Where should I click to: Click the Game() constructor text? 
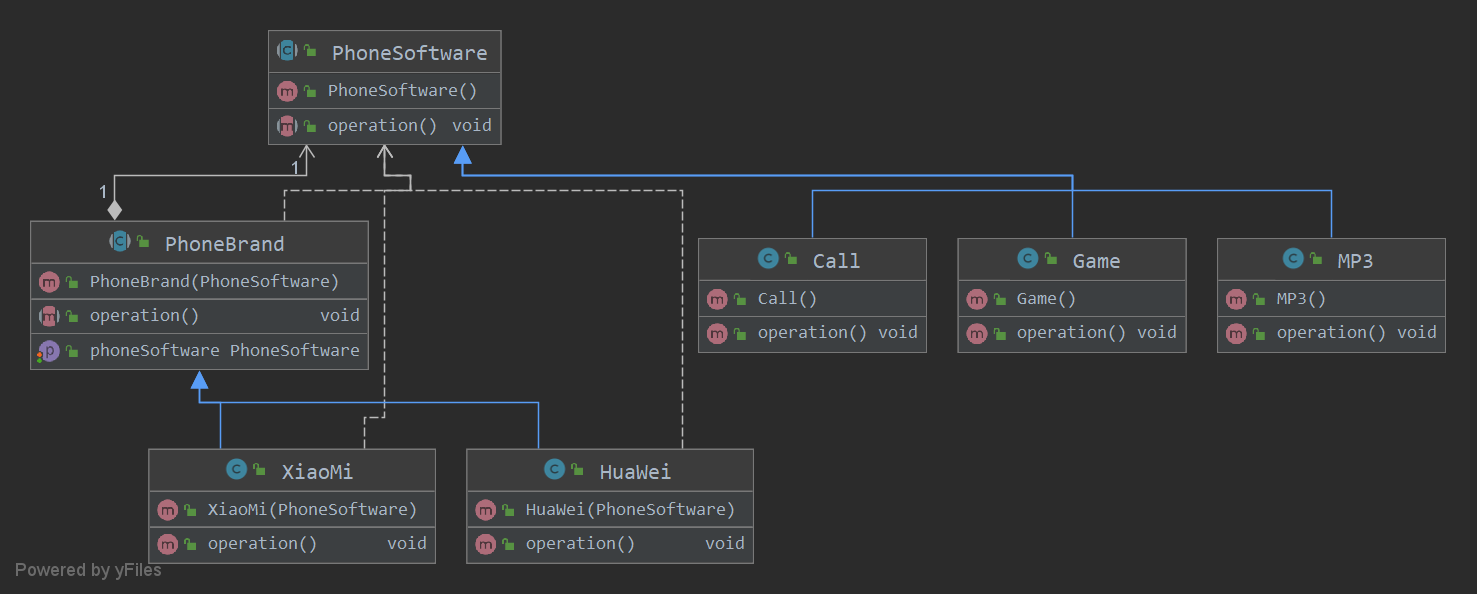[1047, 298]
